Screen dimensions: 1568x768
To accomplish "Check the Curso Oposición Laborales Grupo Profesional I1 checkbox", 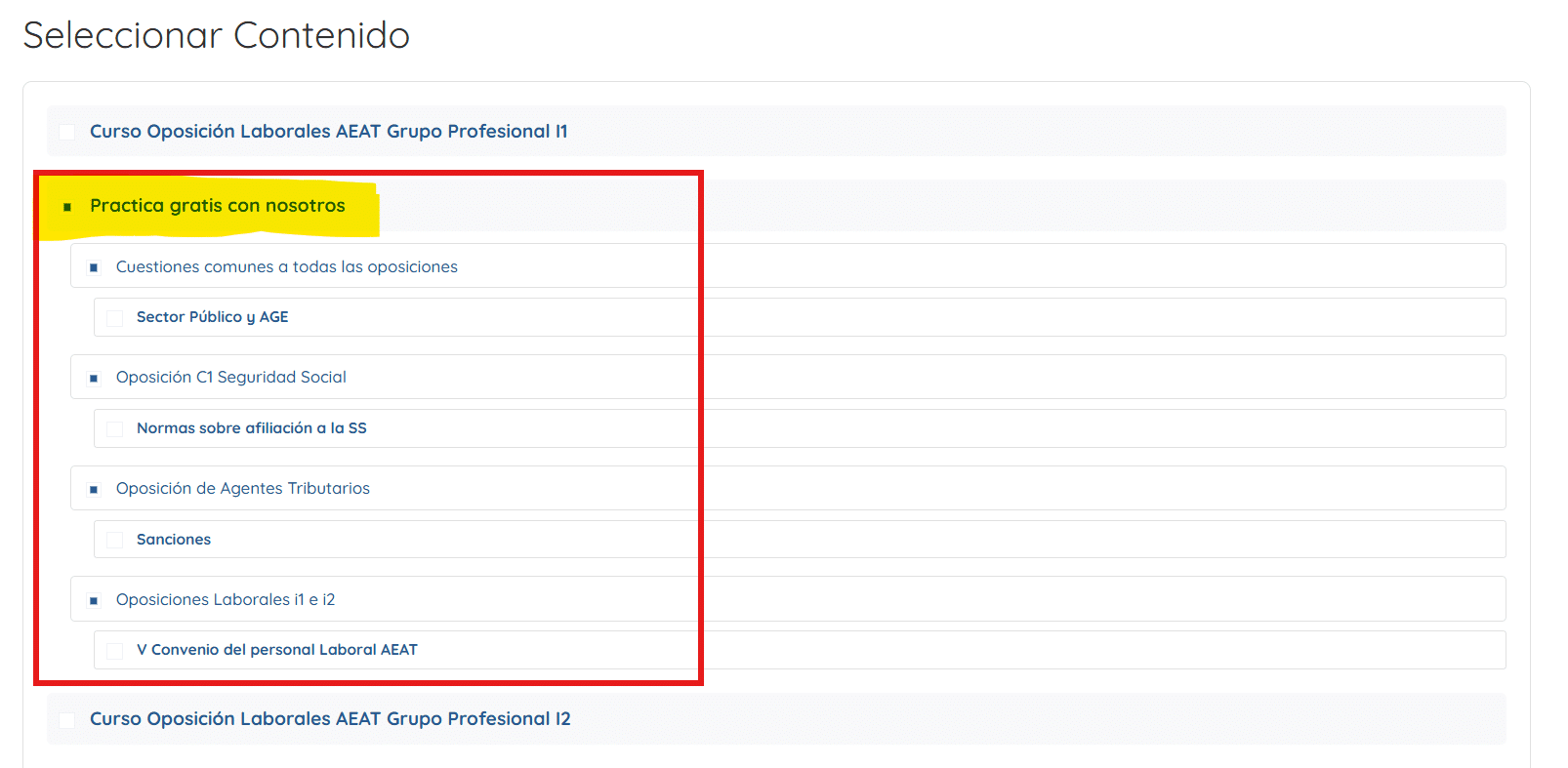I will pyautogui.click(x=67, y=132).
